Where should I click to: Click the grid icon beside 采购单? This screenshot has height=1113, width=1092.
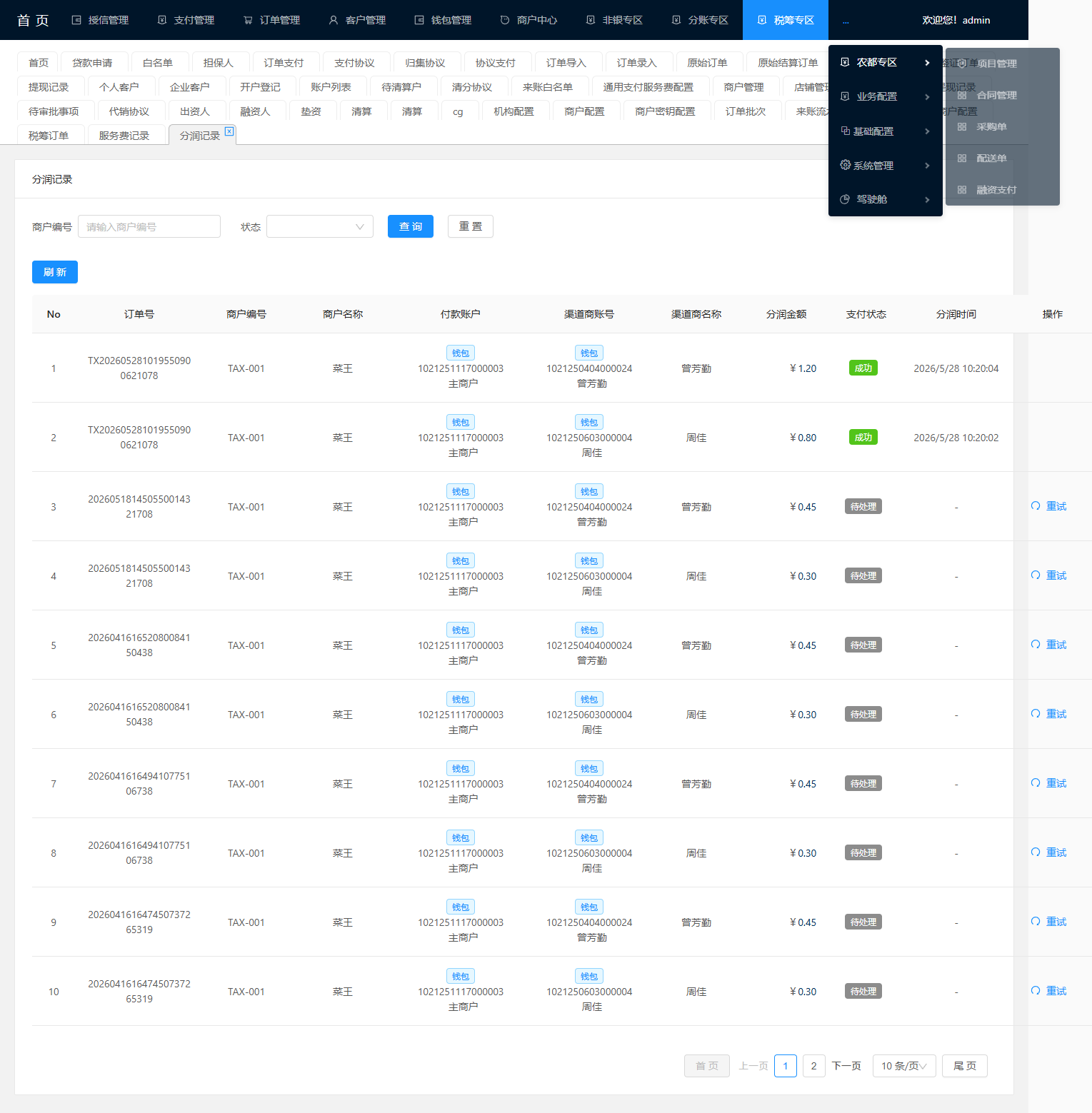(962, 127)
